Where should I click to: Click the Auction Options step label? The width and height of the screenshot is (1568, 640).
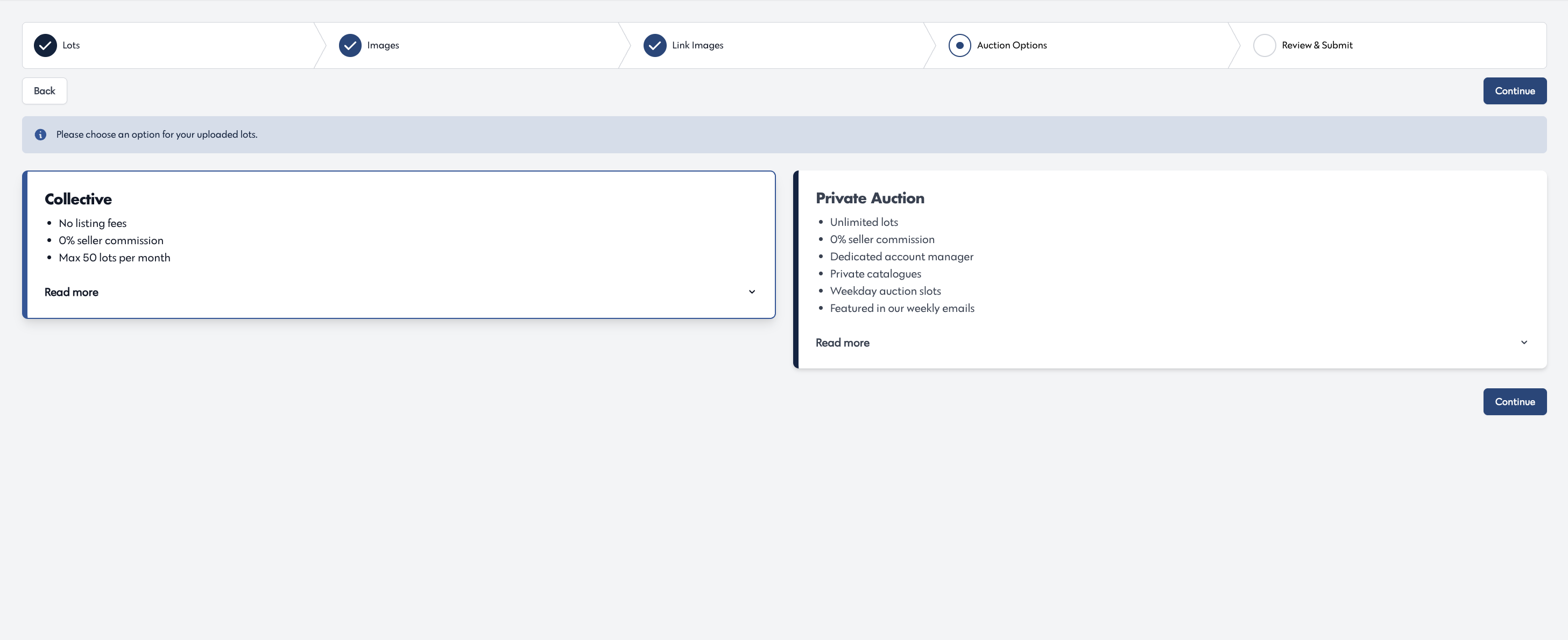point(1012,46)
